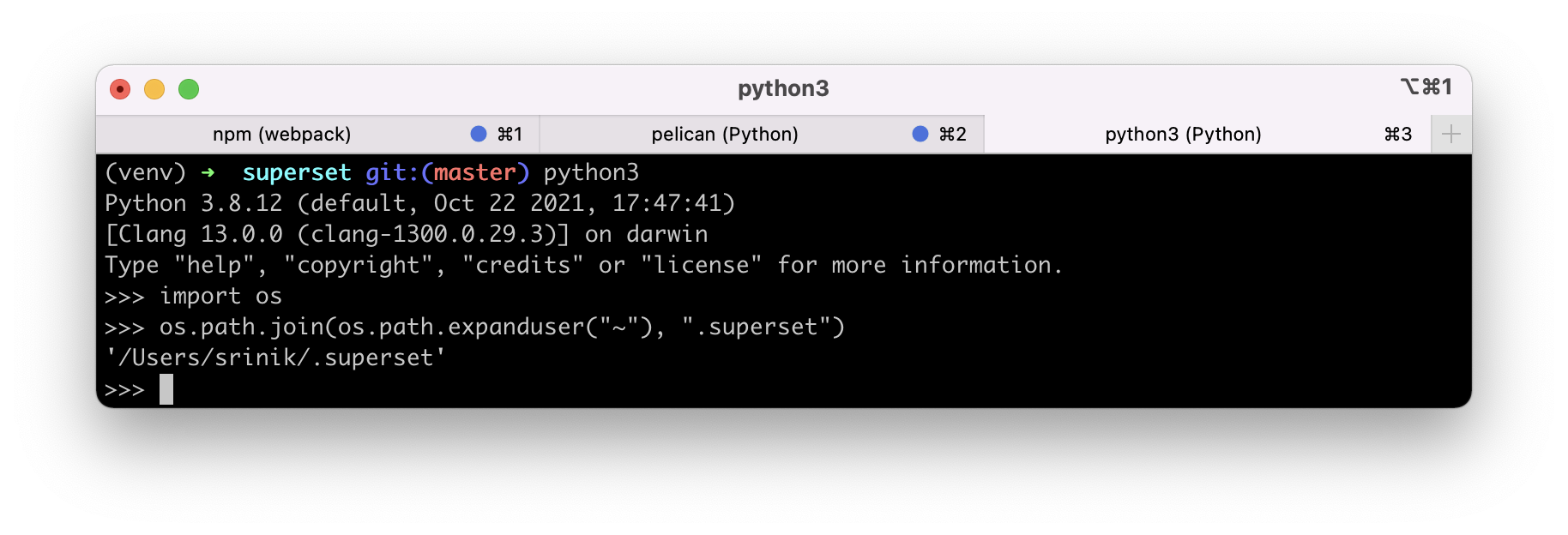Click the (venv) prompt prefix
The width and height of the screenshot is (1568, 535).
coord(145,172)
